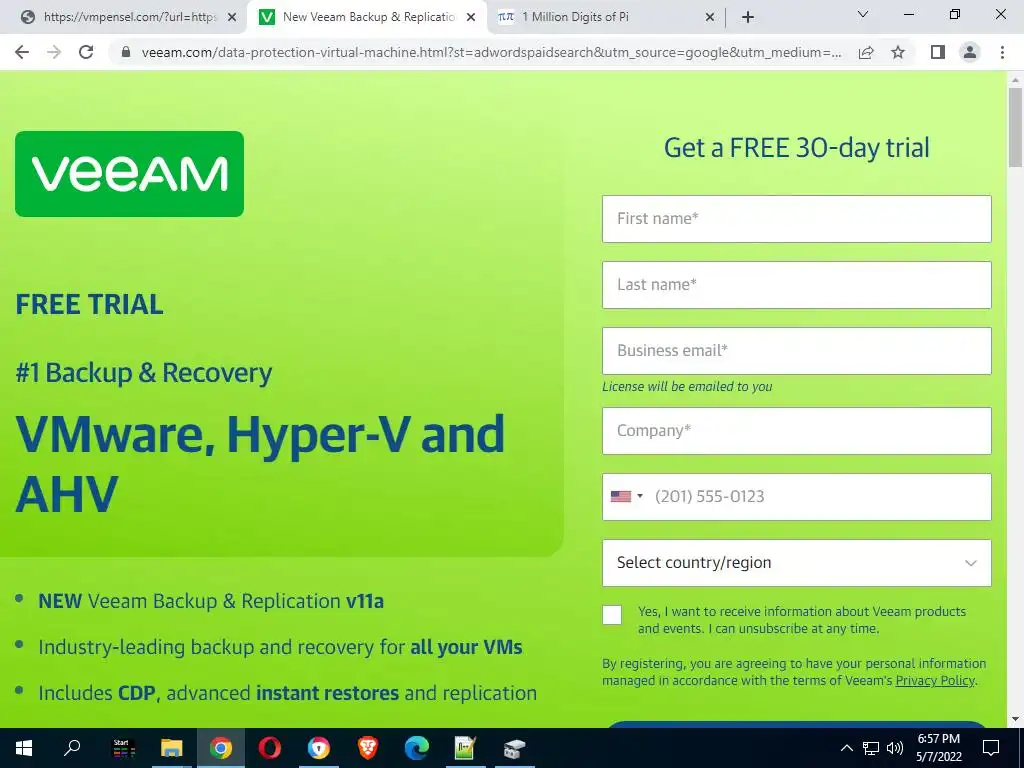Switch to vmpensel.com tab

(123, 17)
